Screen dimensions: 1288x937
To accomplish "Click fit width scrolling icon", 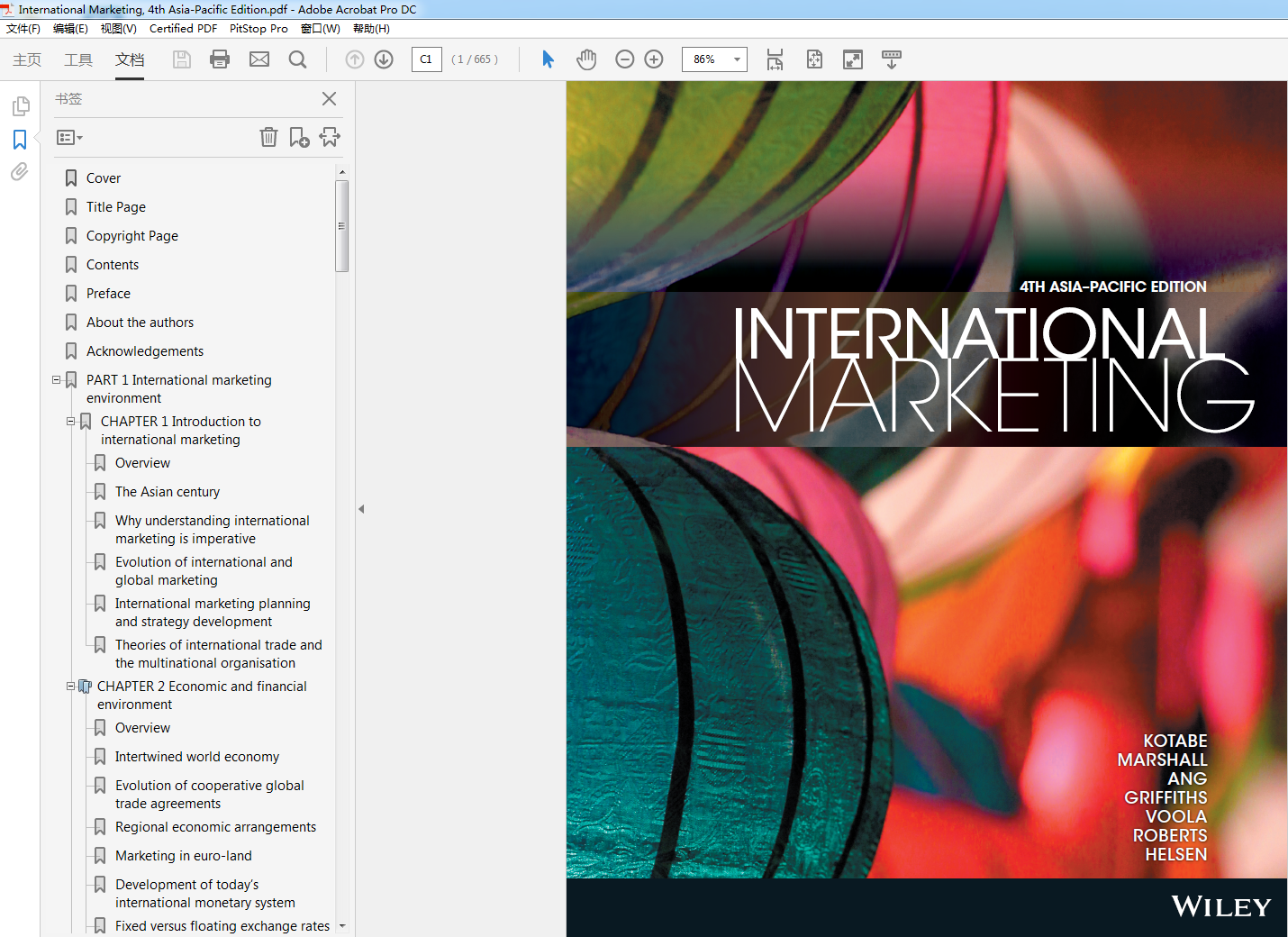I will [x=775, y=59].
